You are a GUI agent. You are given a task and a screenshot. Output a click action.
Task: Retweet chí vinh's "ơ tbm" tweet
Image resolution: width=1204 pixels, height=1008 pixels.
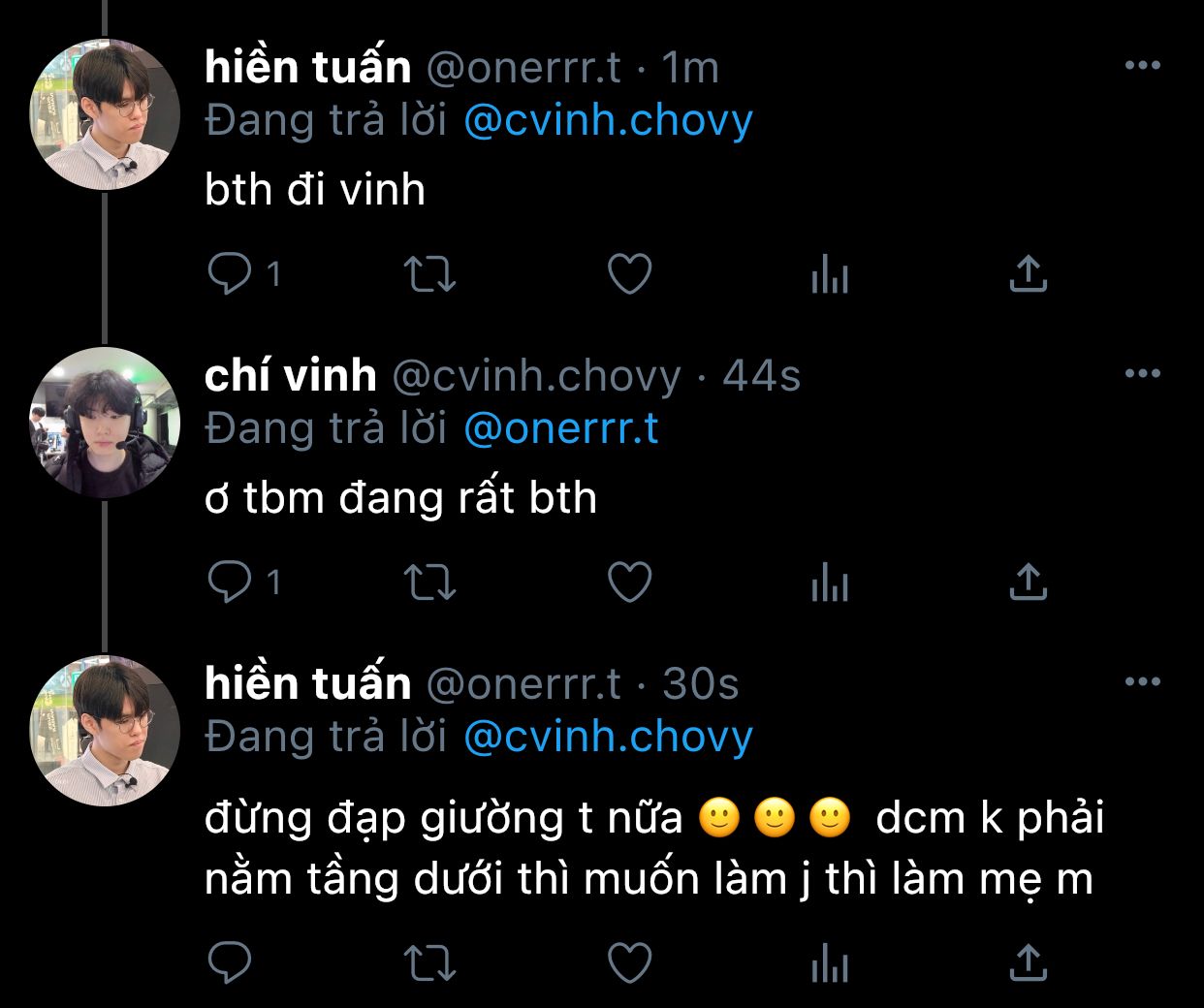428,582
